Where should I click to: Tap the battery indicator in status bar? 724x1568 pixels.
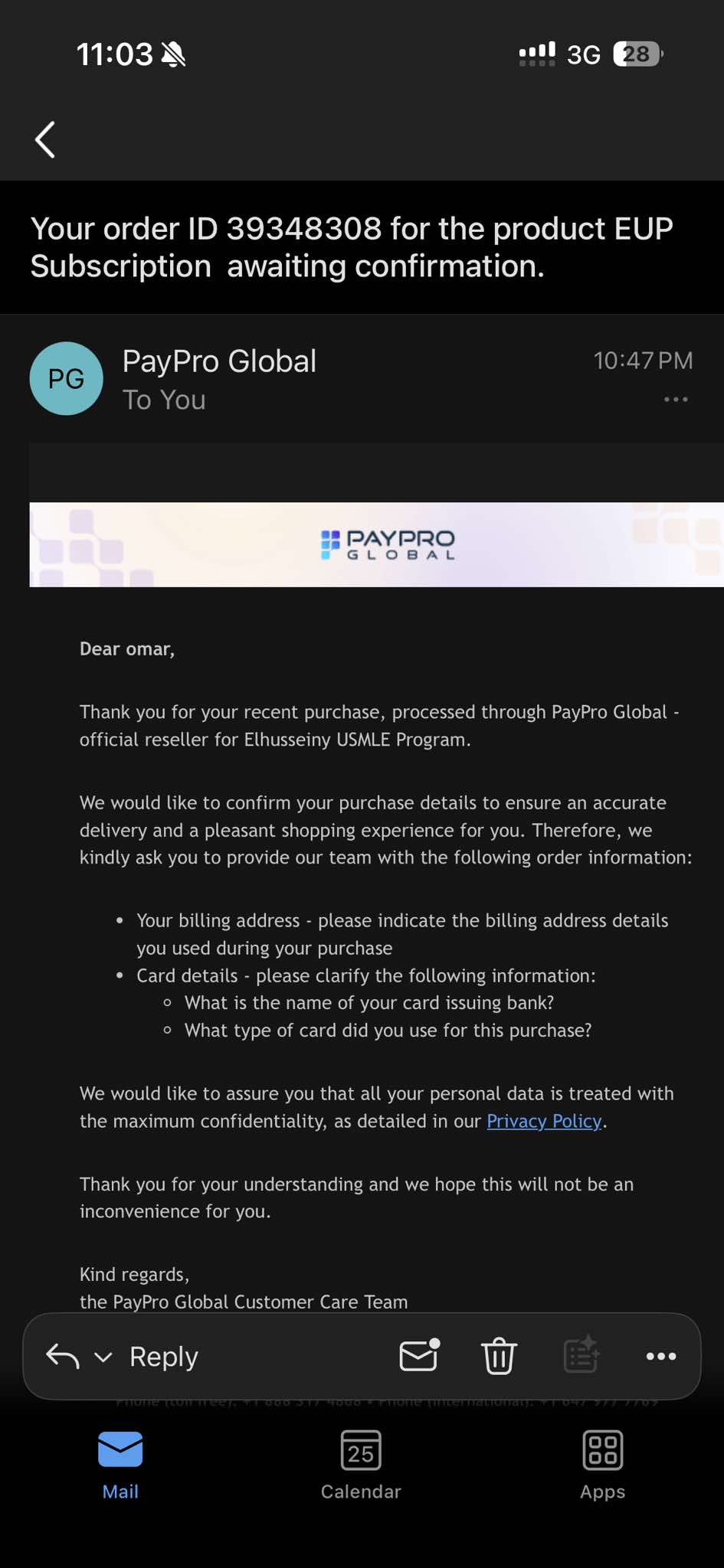(x=637, y=54)
